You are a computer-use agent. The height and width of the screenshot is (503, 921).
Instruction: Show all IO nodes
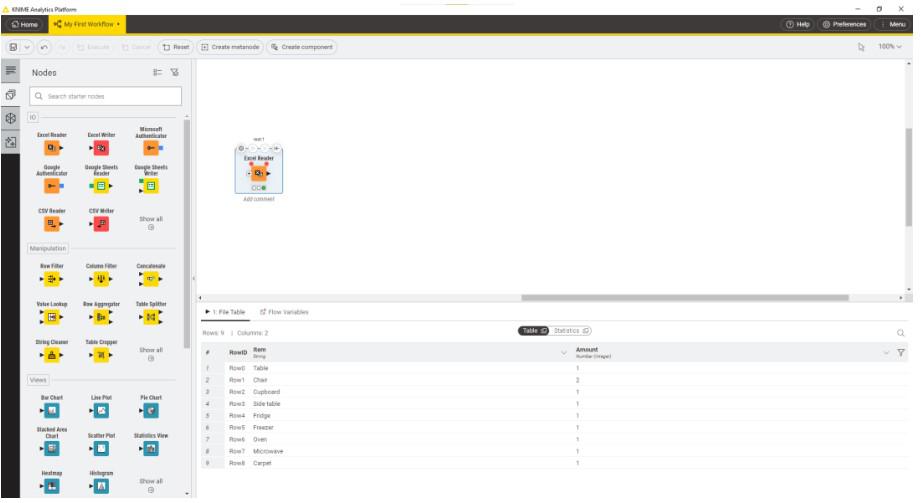coord(151,223)
